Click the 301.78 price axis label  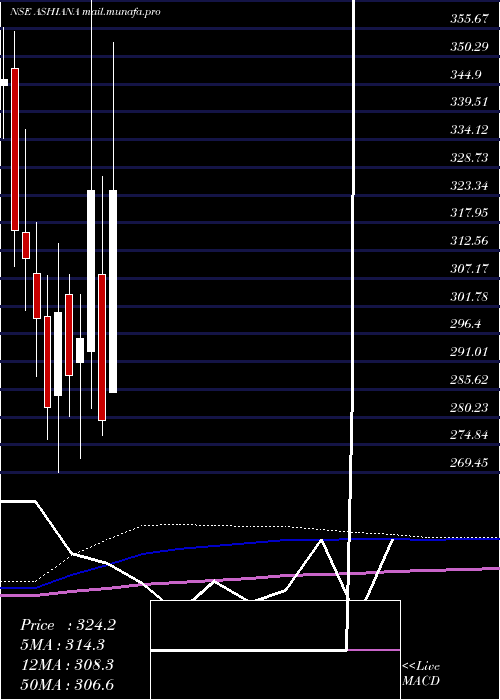coord(469,296)
